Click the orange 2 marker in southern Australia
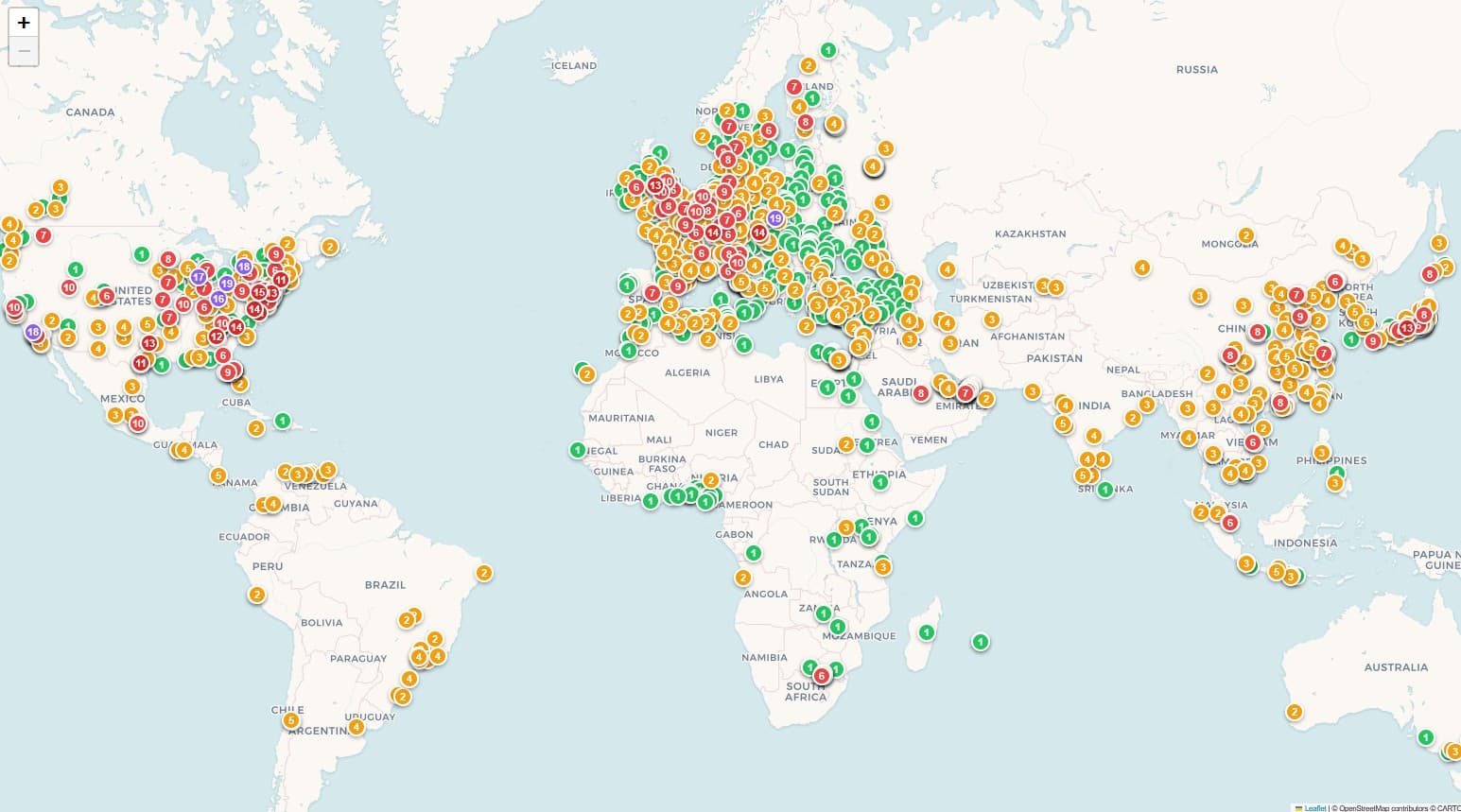The image size is (1461, 812). (1295, 712)
